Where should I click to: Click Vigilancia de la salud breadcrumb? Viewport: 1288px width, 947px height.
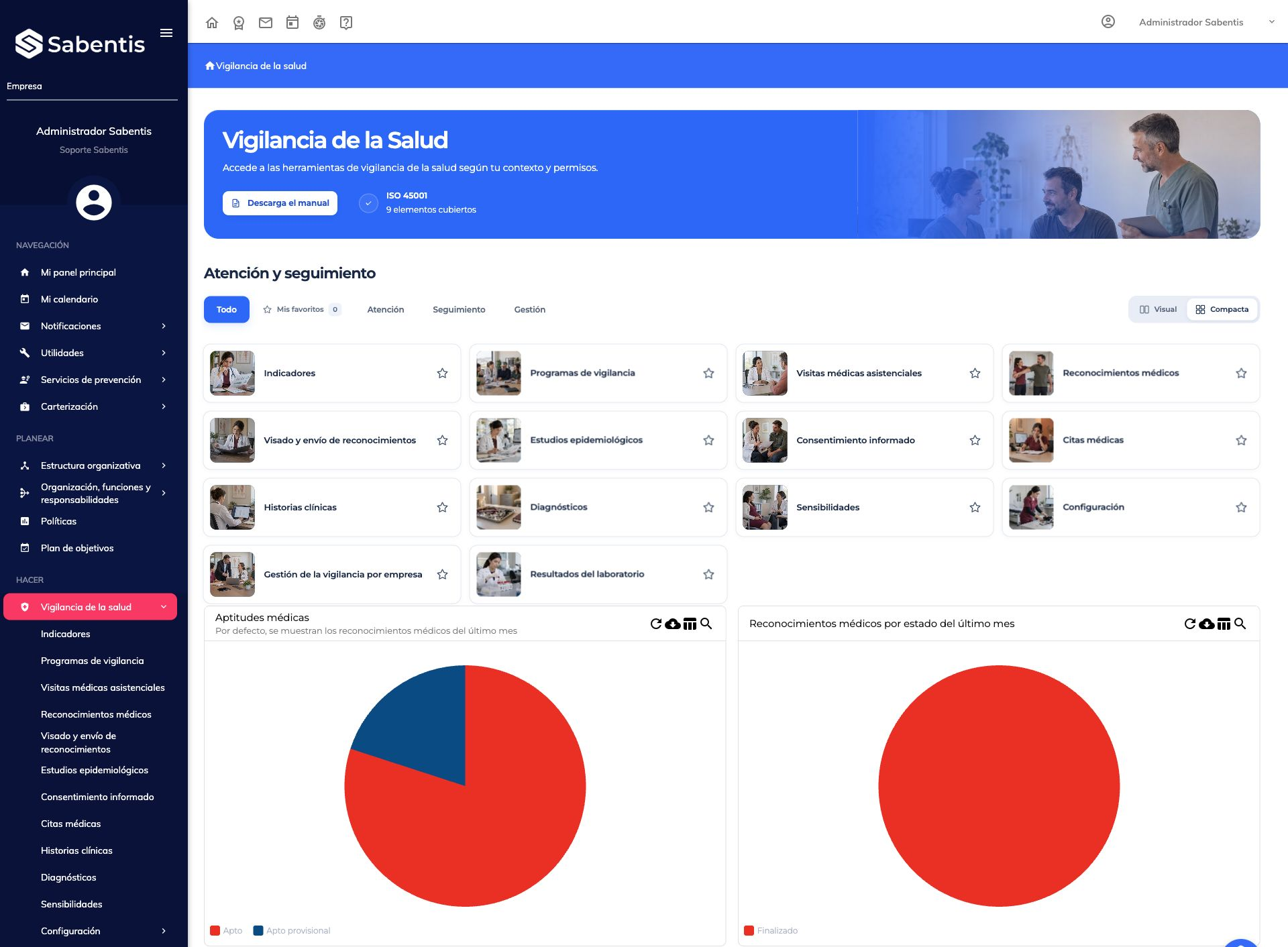click(261, 66)
